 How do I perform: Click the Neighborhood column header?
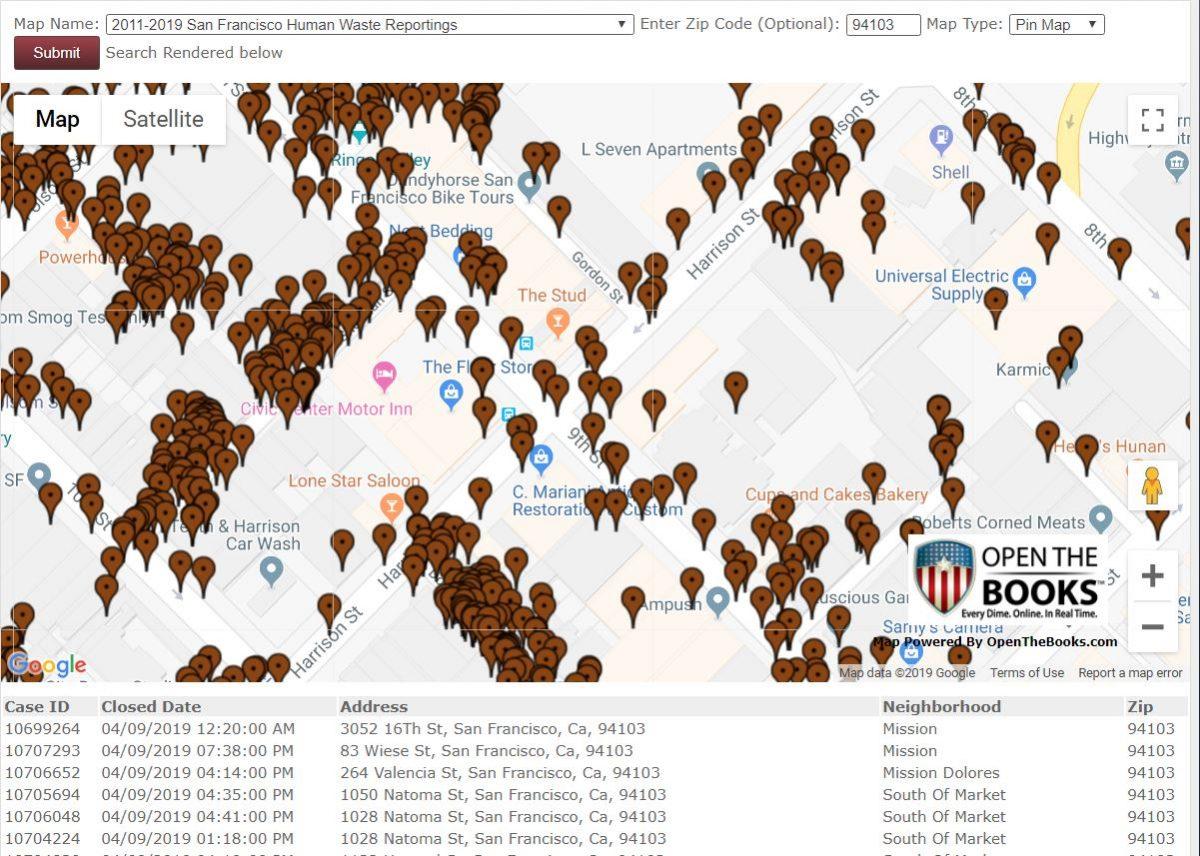pos(942,707)
